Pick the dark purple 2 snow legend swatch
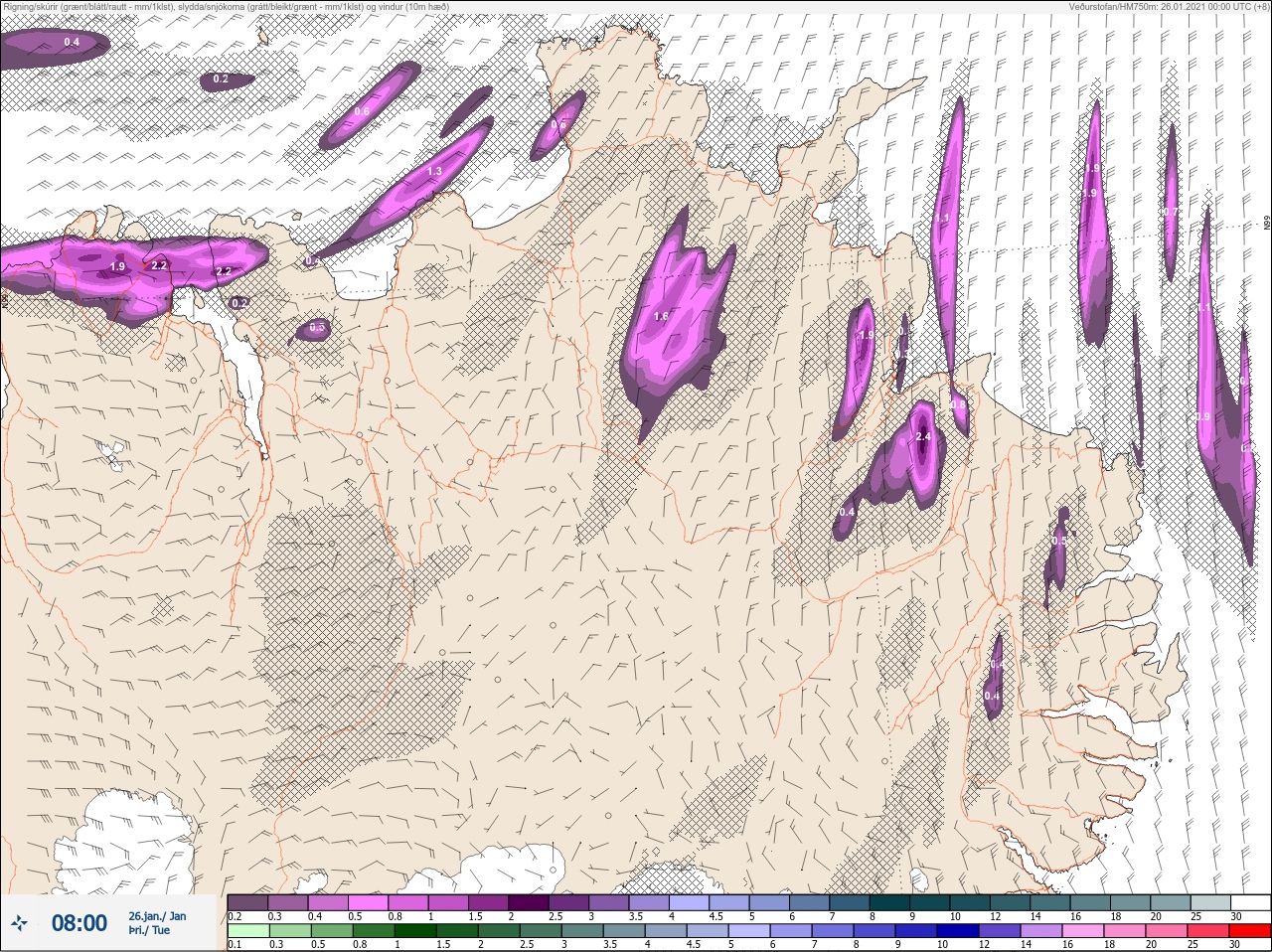 (x=530, y=902)
